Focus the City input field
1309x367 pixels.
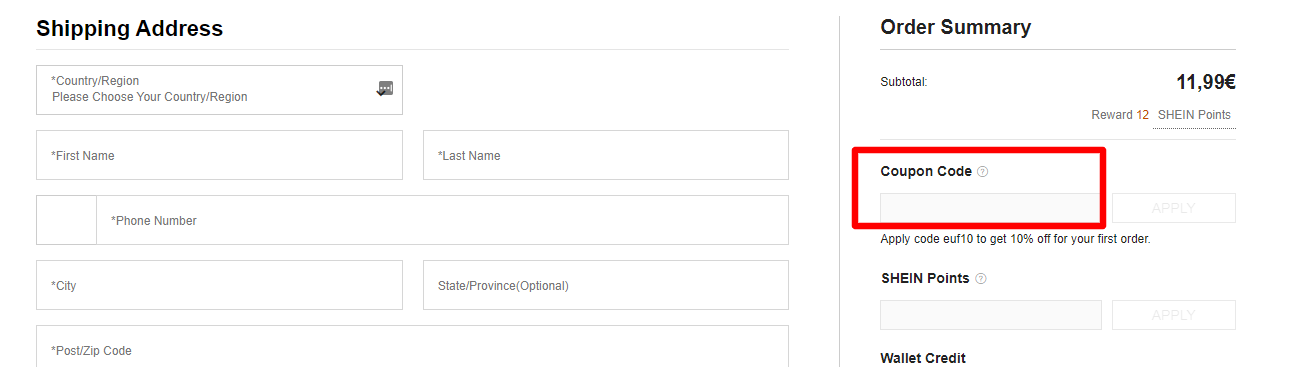point(219,285)
